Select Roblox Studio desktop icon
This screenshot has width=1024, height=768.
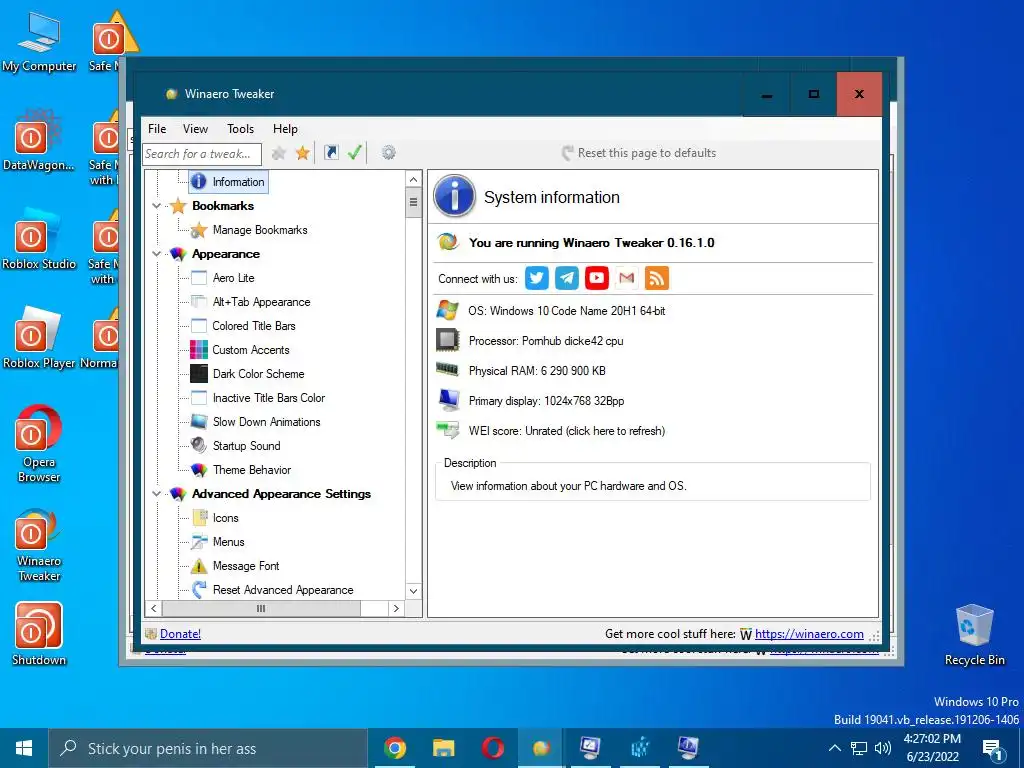(x=39, y=238)
